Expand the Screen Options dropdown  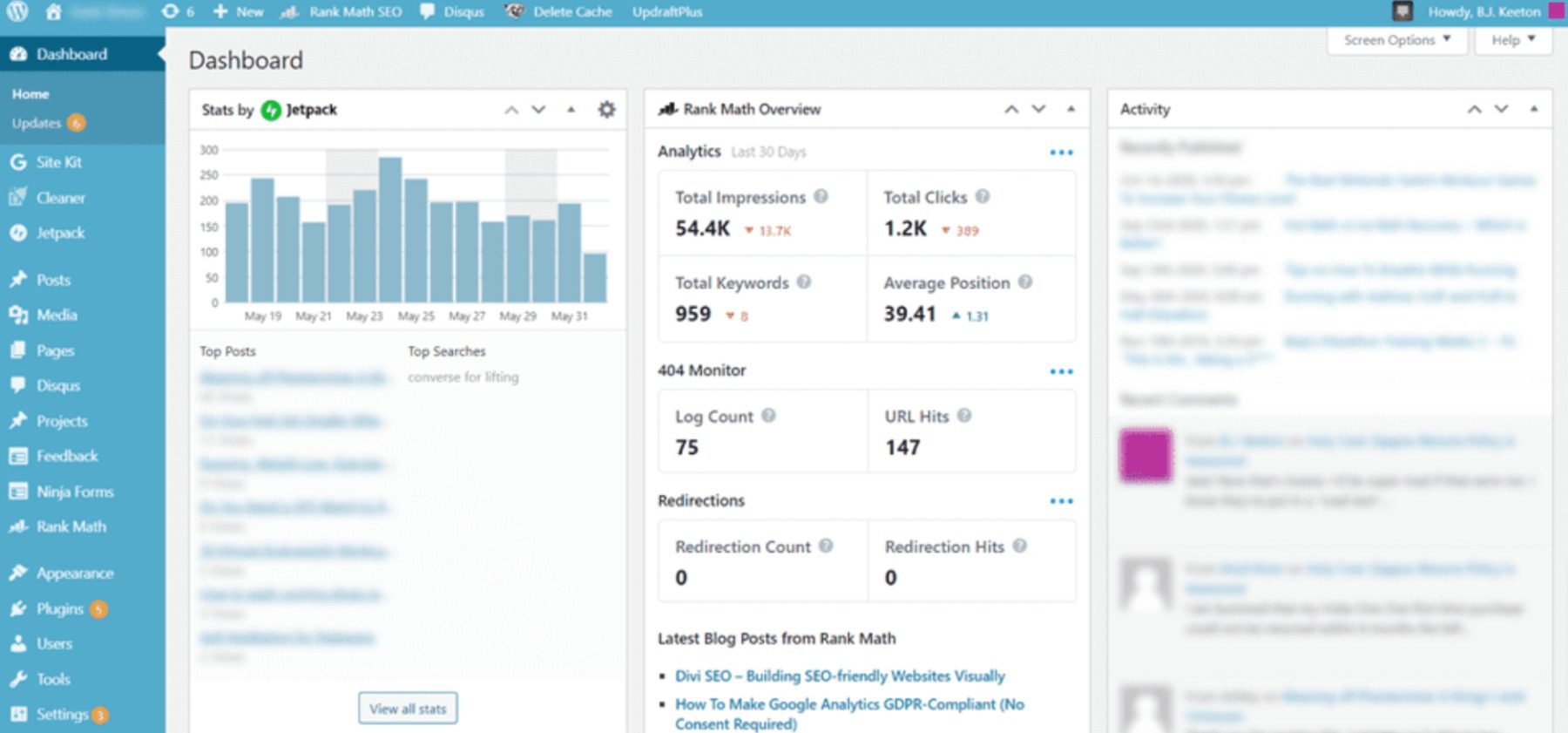pos(1397,40)
